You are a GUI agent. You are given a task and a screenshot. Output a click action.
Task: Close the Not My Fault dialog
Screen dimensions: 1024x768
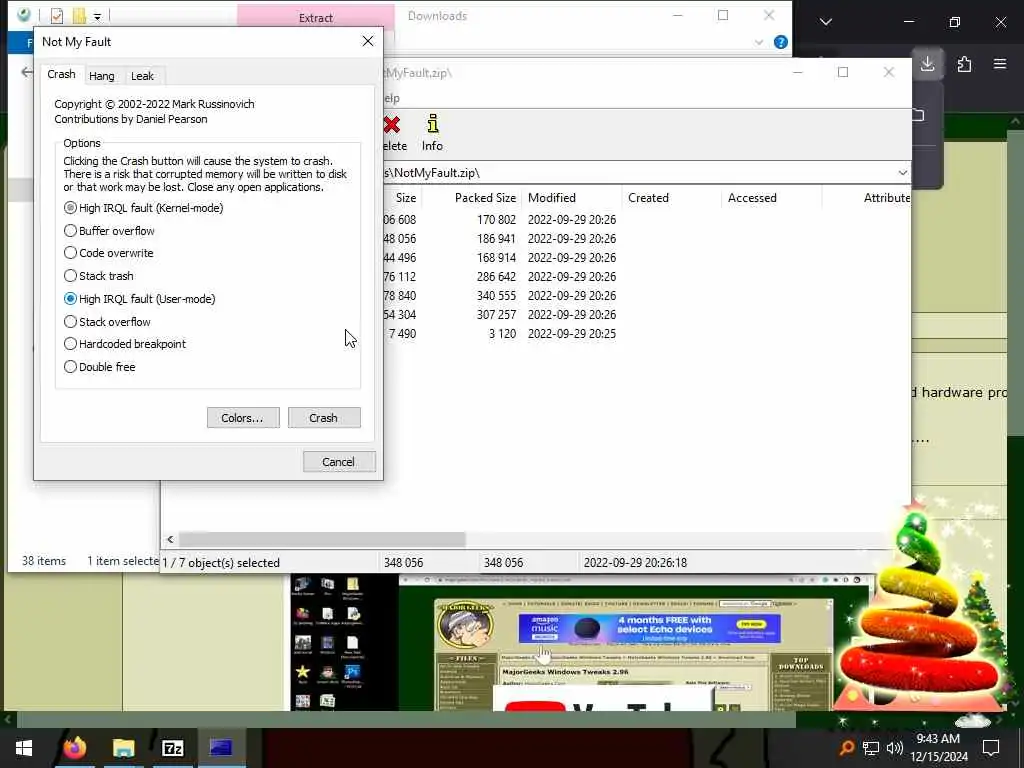pyautogui.click(x=368, y=41)
